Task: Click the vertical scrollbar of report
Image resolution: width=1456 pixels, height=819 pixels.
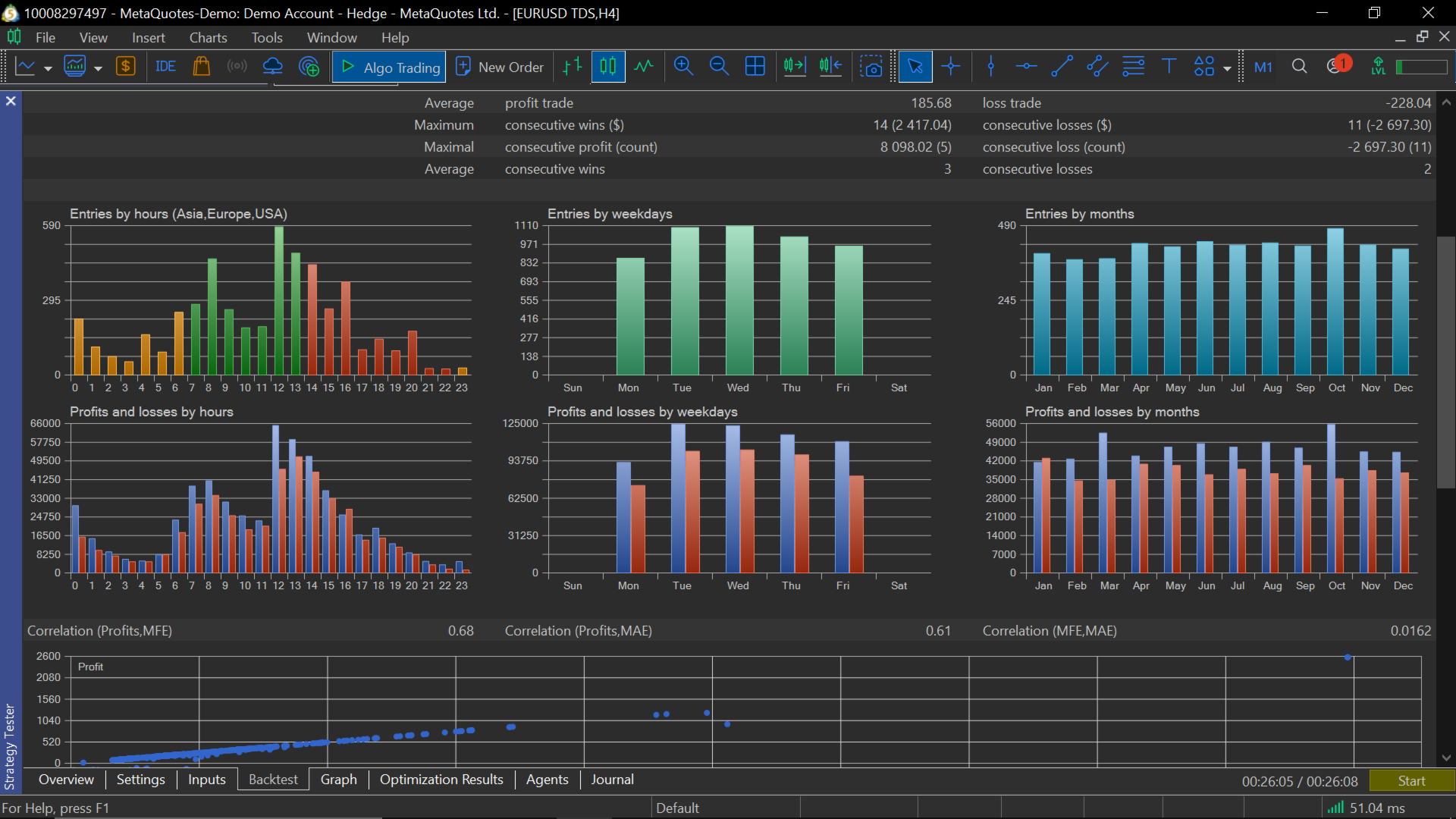Action: point(1446,361)
